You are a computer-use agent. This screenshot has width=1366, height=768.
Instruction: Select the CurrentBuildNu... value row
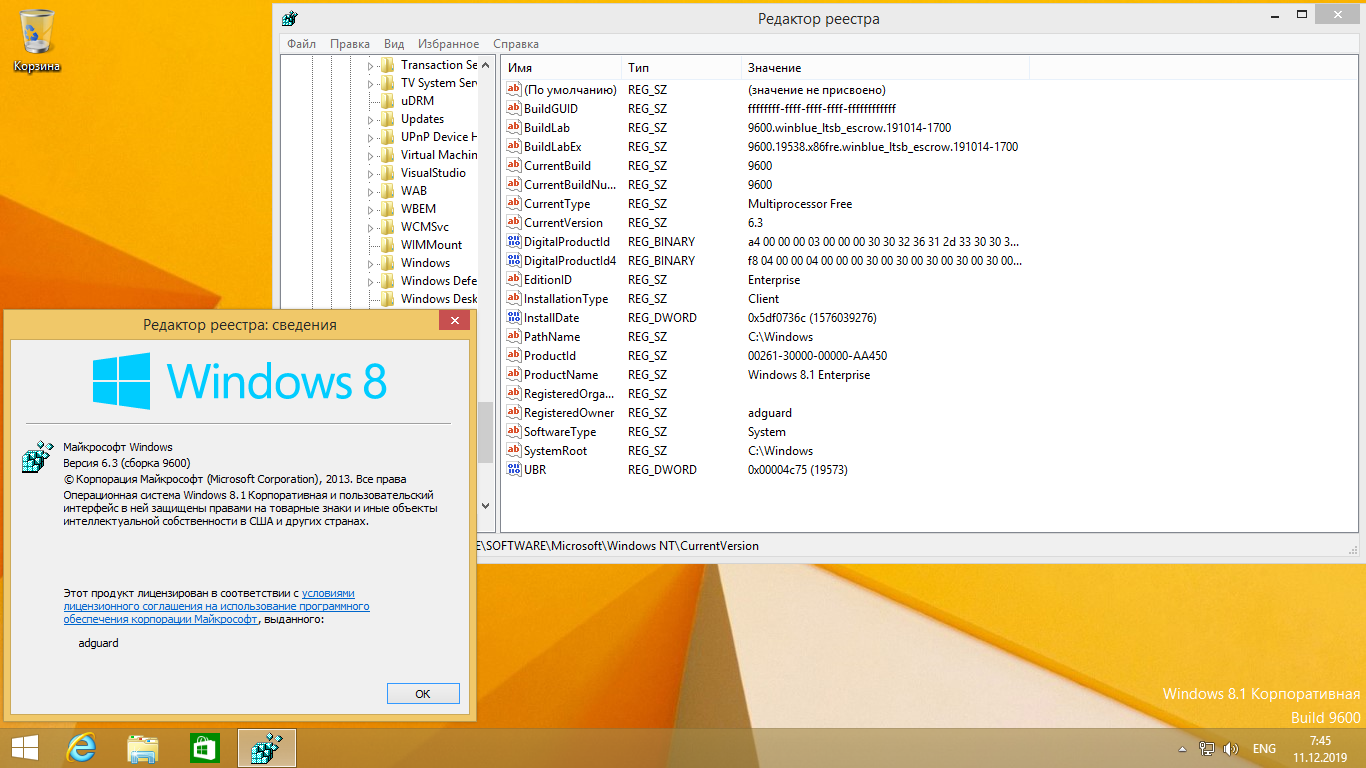pyautogui.click(x=764, y=184)
